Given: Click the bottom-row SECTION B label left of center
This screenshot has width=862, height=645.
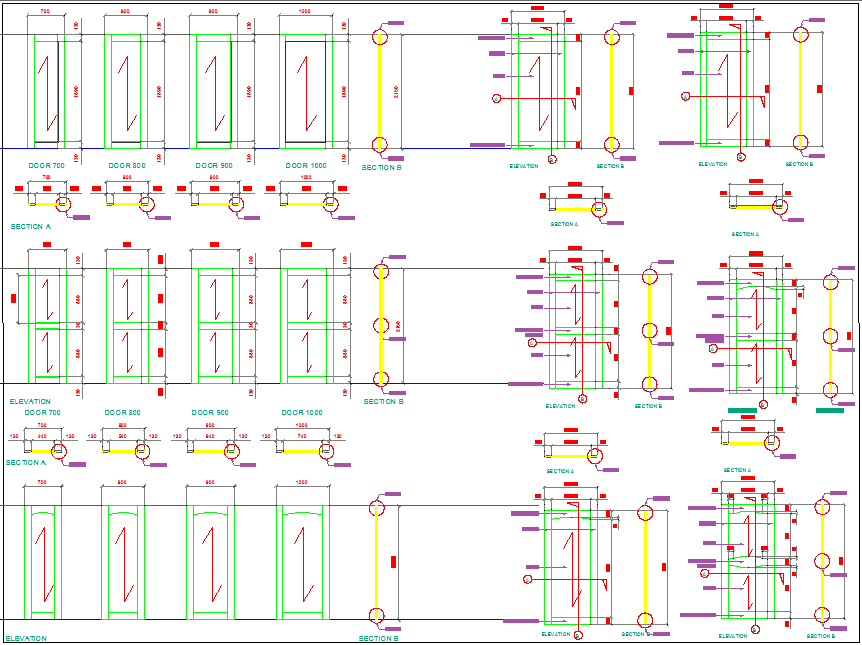Looking at the screenshot, I should pos(378,638).
